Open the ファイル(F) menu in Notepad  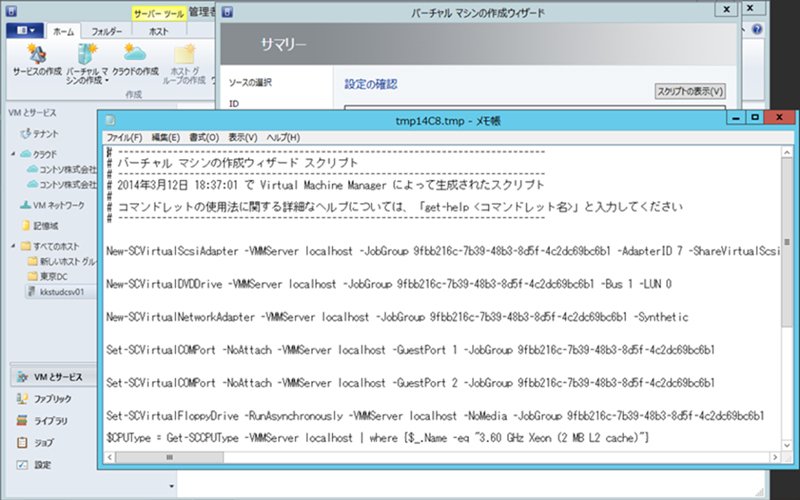click(x=124, y=137)
